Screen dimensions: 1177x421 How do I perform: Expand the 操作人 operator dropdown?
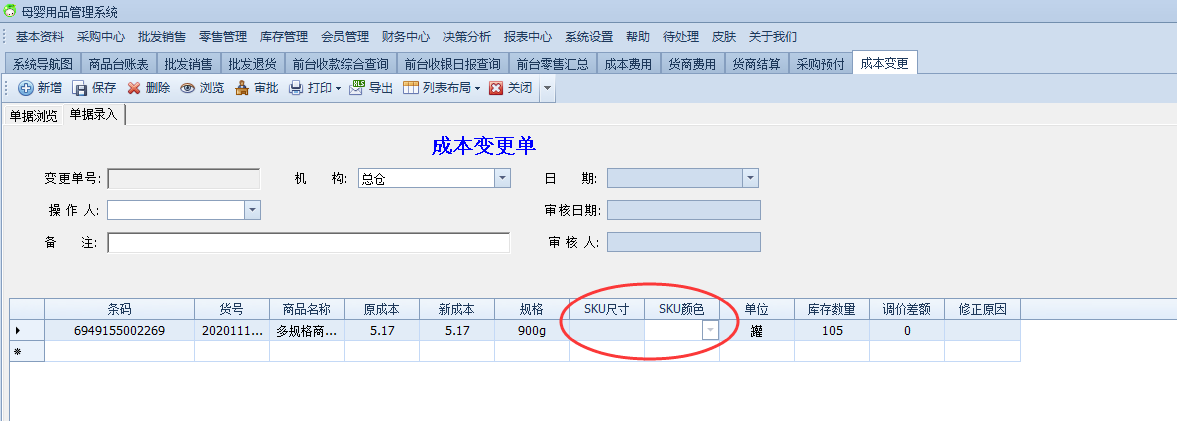252,210
